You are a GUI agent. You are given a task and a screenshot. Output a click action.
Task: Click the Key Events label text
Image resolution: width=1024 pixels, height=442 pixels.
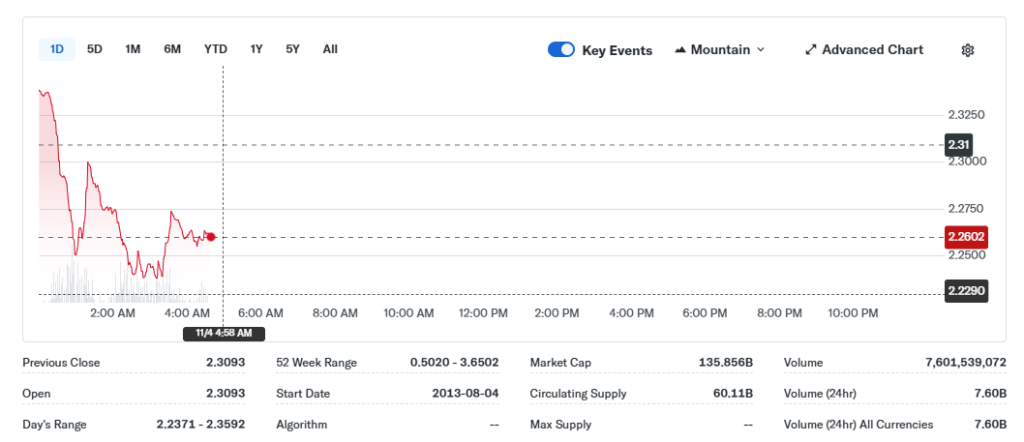(617, 50)
